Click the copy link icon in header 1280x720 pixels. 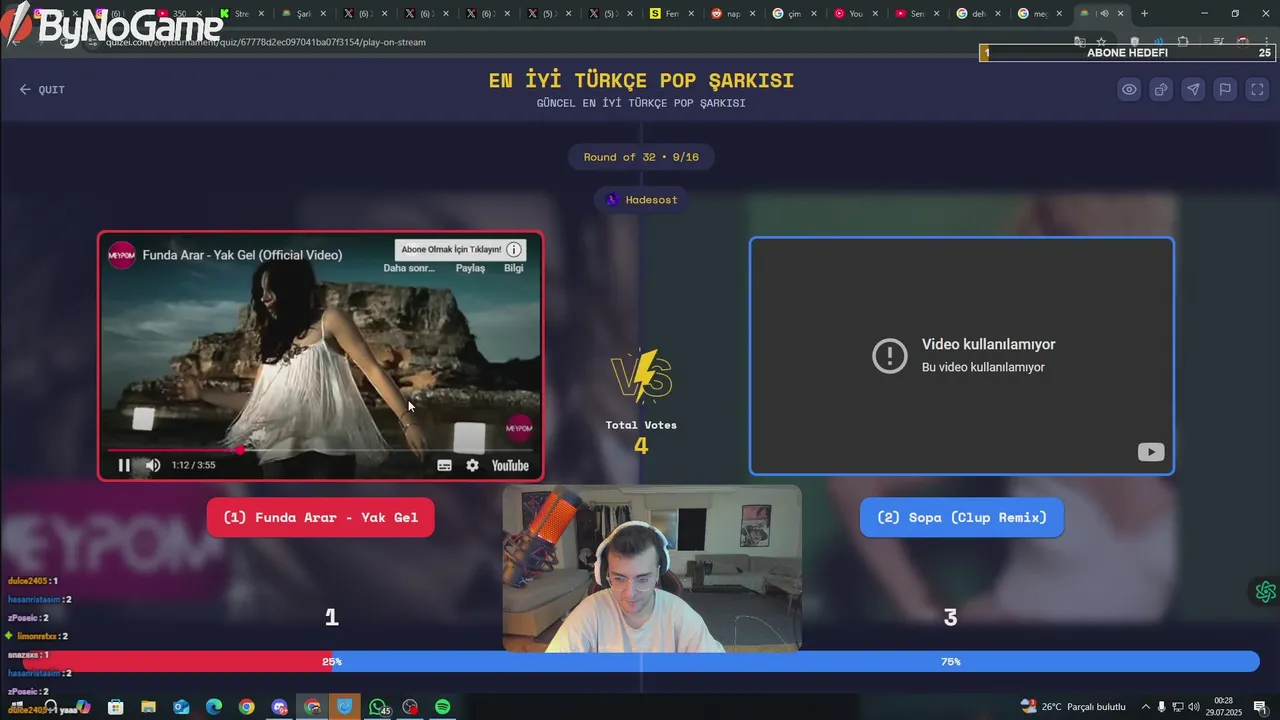1161,89
